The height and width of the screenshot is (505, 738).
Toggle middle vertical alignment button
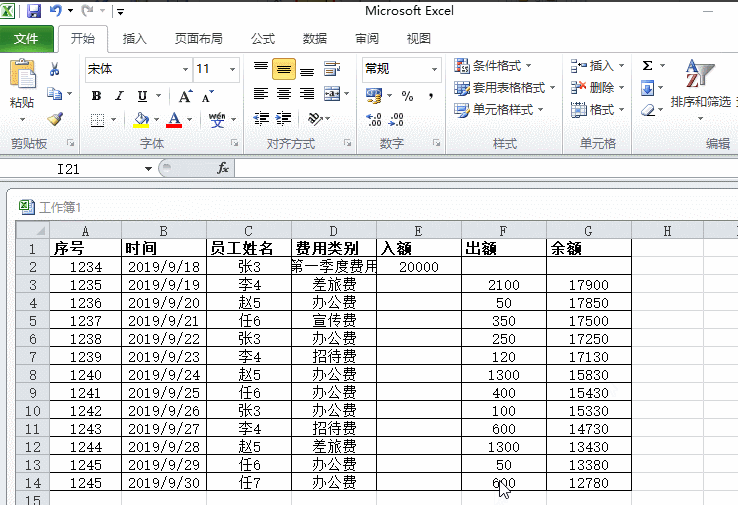point(284,69)
